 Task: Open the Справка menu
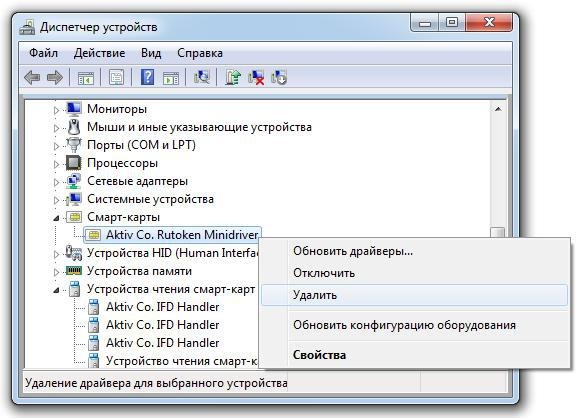pyautogui.click(x=200, y=53)
